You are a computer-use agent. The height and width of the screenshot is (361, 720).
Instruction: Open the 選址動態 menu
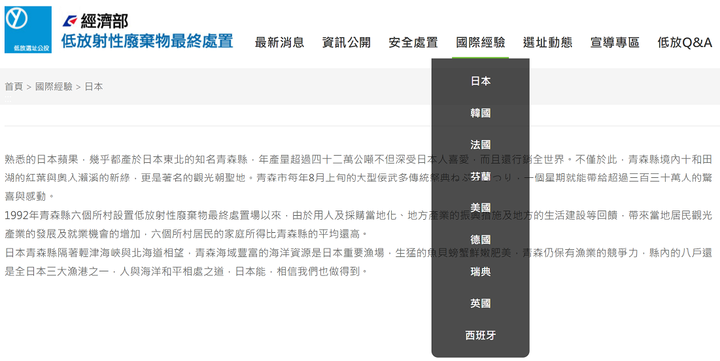point(547,43)
